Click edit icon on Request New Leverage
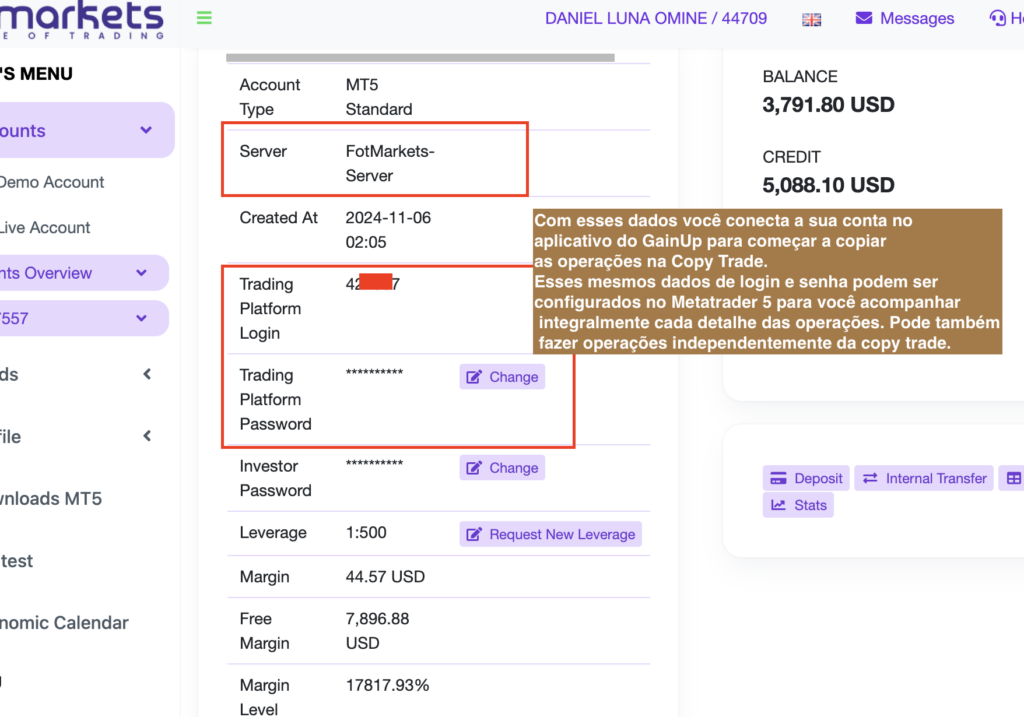This screenshot has width=1024, height=717. [x=474, y=534]
